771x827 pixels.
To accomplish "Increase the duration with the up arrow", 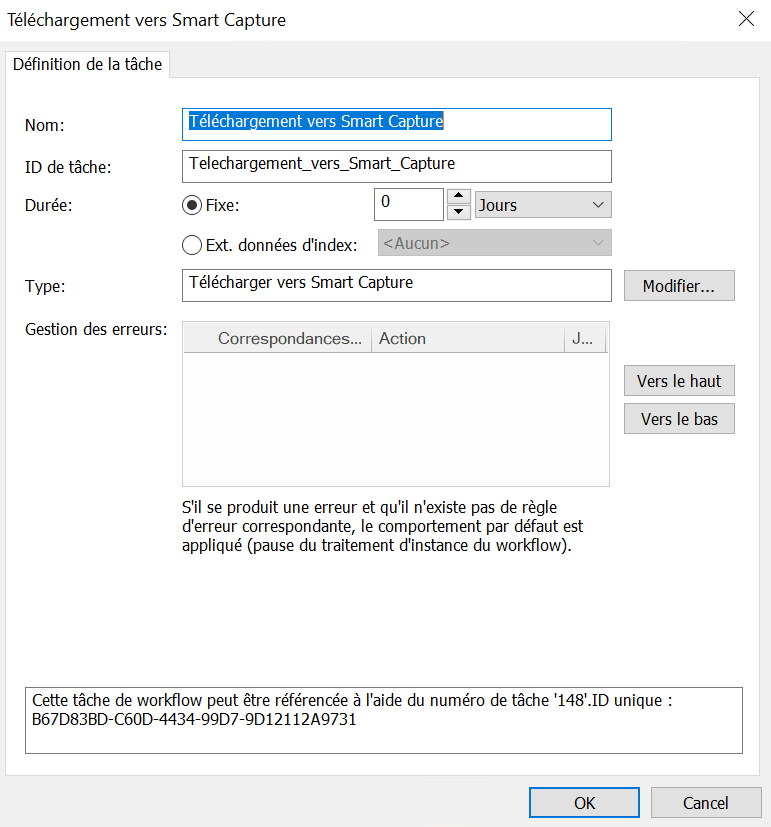I will point(459,196).
